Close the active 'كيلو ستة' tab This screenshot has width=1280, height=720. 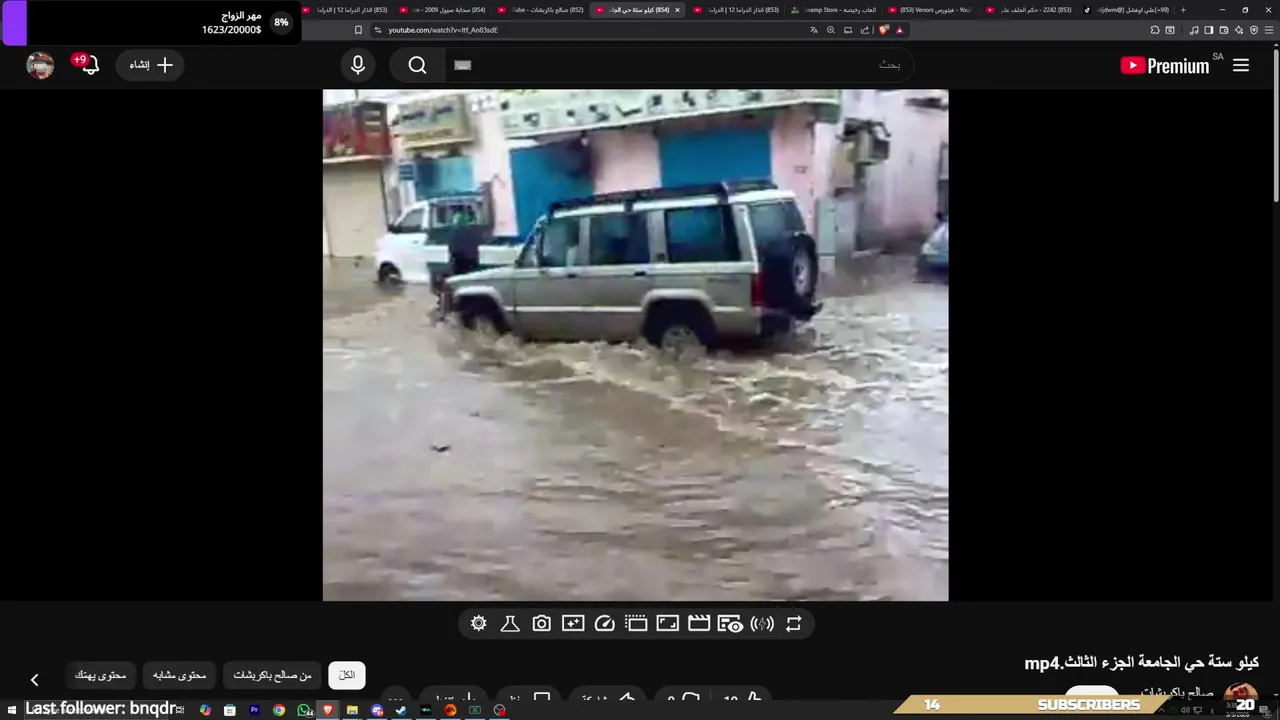(677, 10)
